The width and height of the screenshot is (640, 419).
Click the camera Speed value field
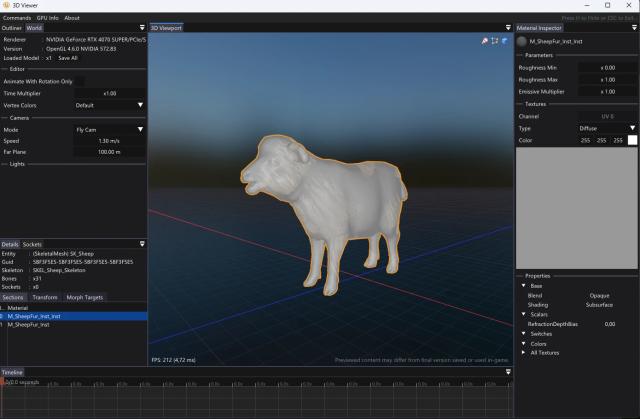109,141
